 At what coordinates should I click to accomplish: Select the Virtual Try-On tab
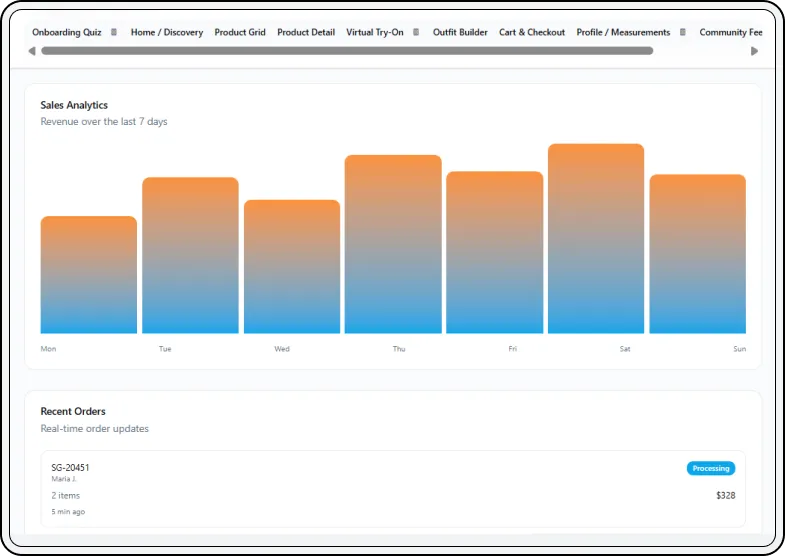coord(374,32)
